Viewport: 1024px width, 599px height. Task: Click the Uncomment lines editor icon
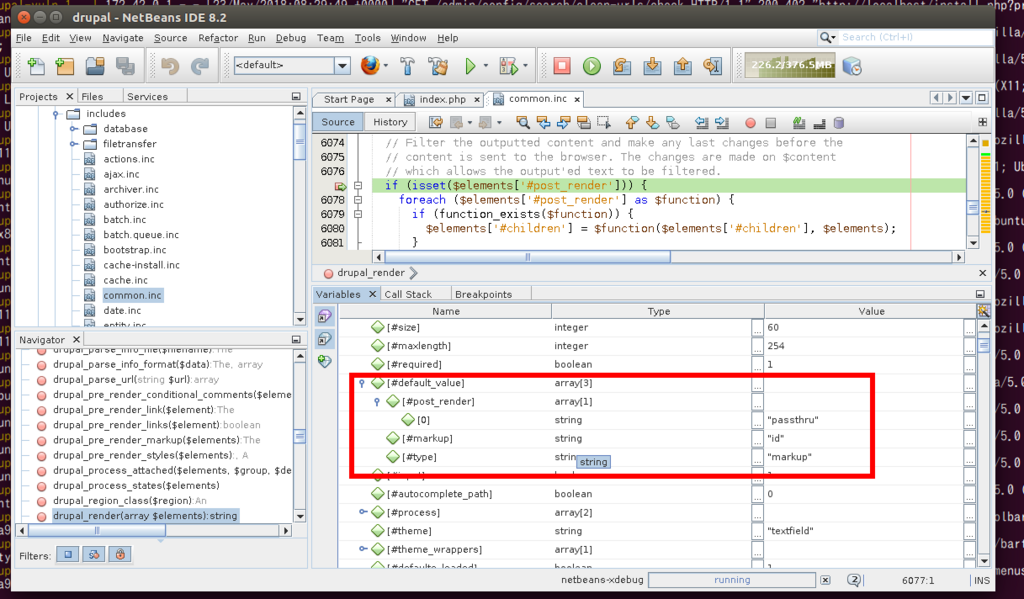coord(819,122)
